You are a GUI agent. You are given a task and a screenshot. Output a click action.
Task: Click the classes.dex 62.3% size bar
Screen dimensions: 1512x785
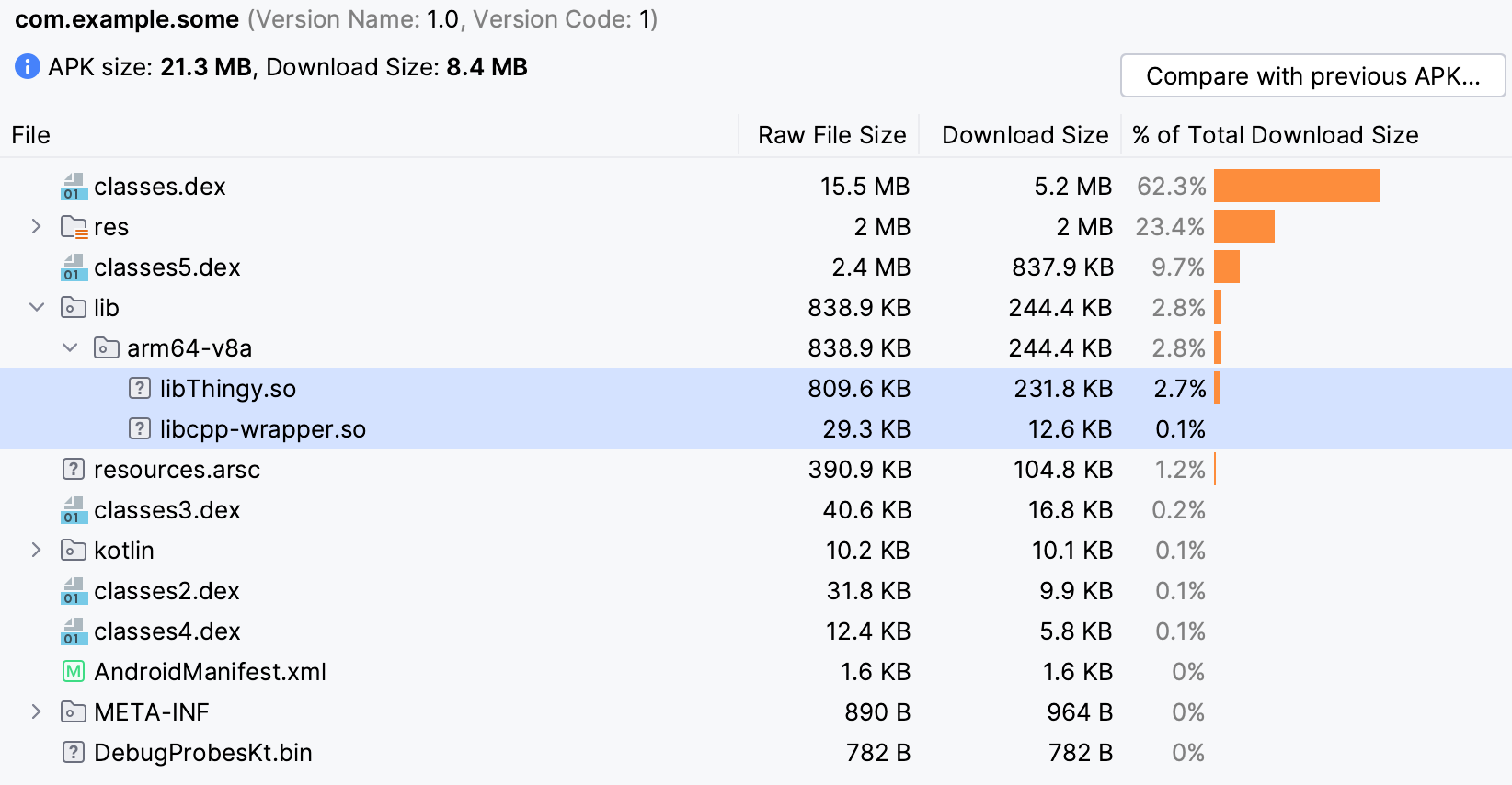pos(1297,186)
